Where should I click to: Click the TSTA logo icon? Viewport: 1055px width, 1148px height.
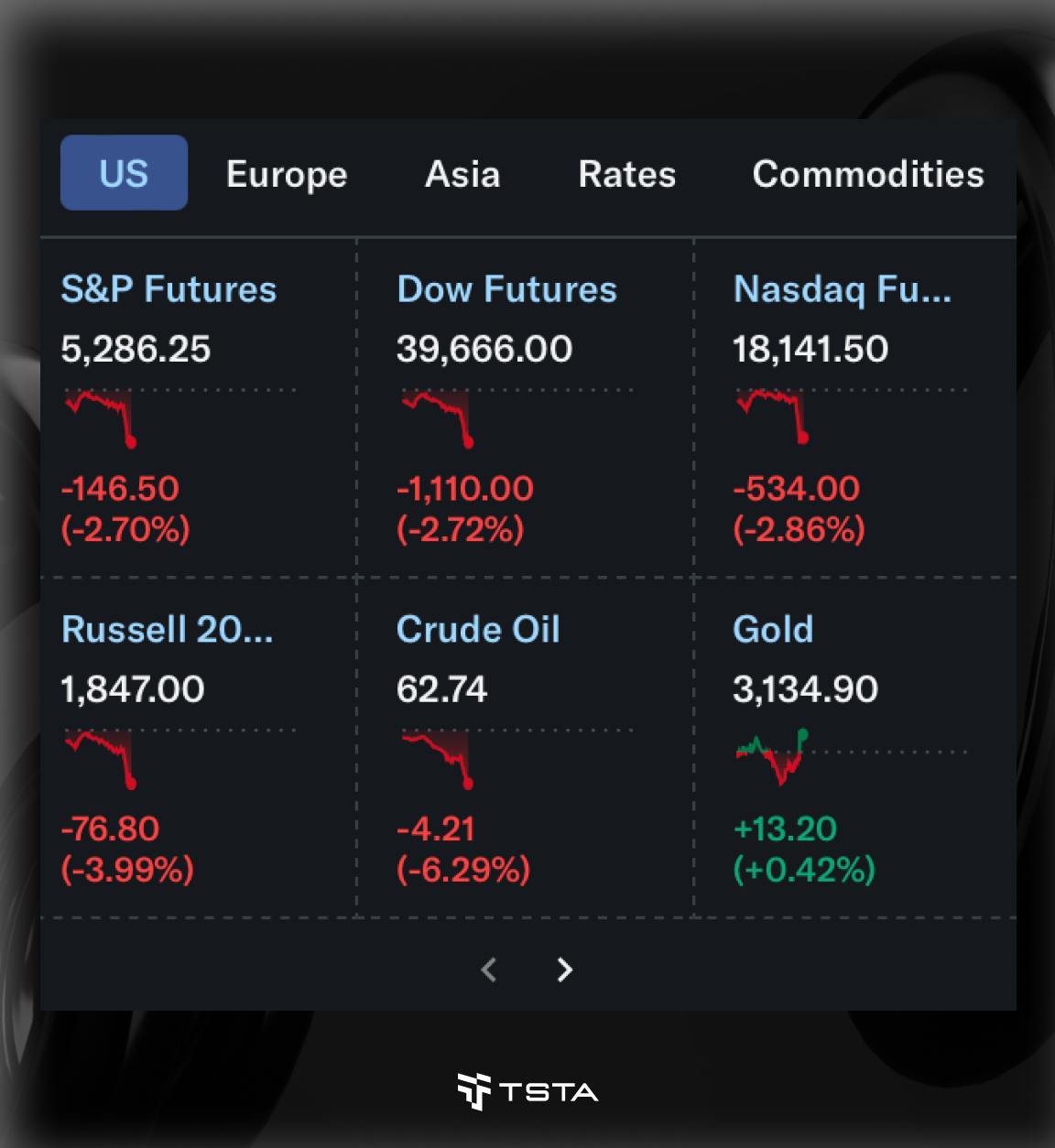pos(473,1090)
